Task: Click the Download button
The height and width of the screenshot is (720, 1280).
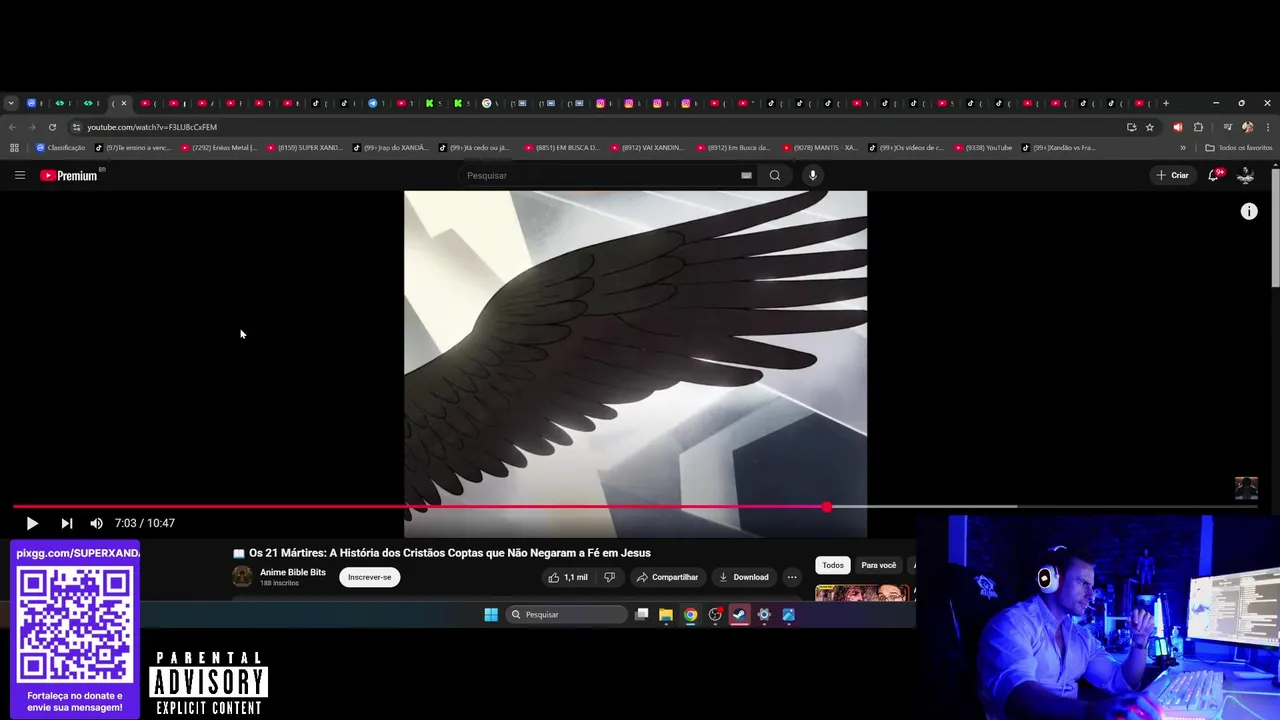Action: tap(744, 577)
